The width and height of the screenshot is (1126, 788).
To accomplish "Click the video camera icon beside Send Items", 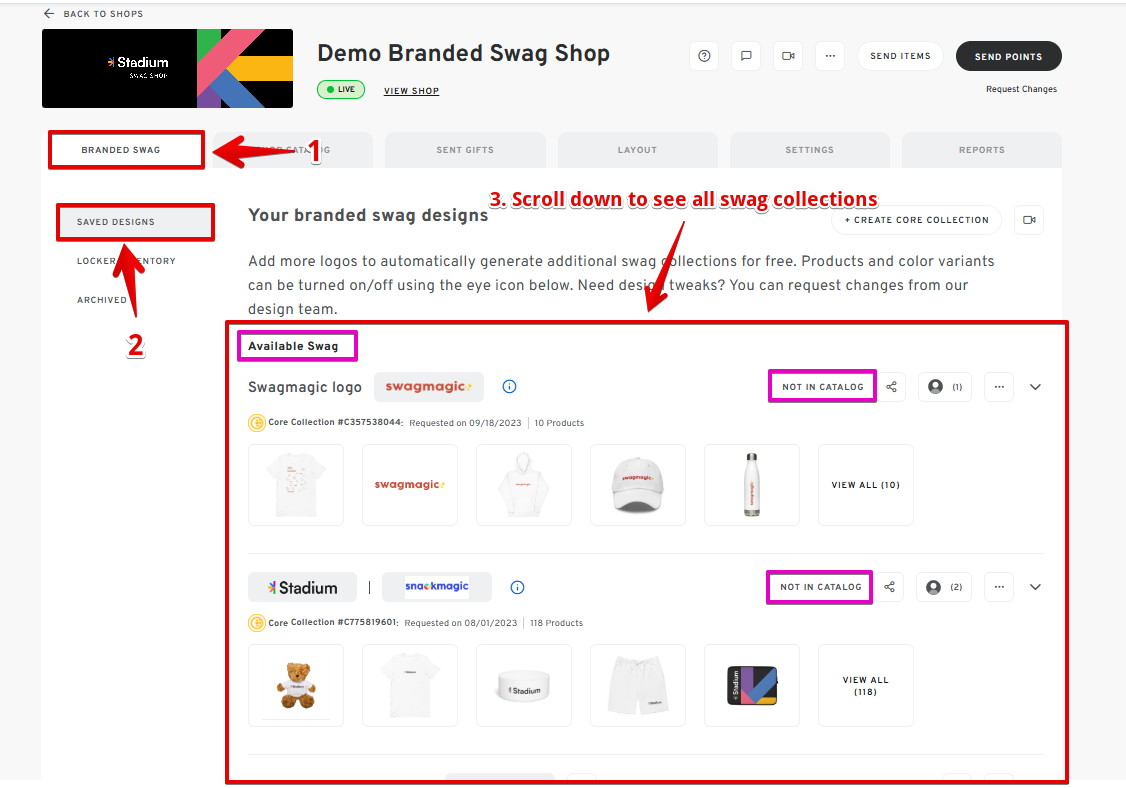I will (x=788, y=56).
